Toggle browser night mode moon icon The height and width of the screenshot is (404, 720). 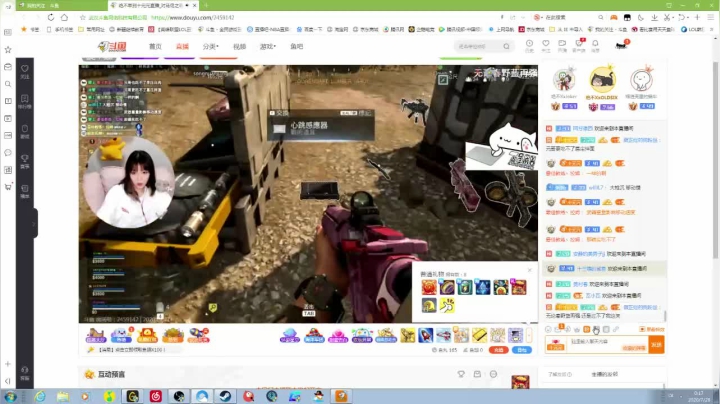click(x=641, y=17)
